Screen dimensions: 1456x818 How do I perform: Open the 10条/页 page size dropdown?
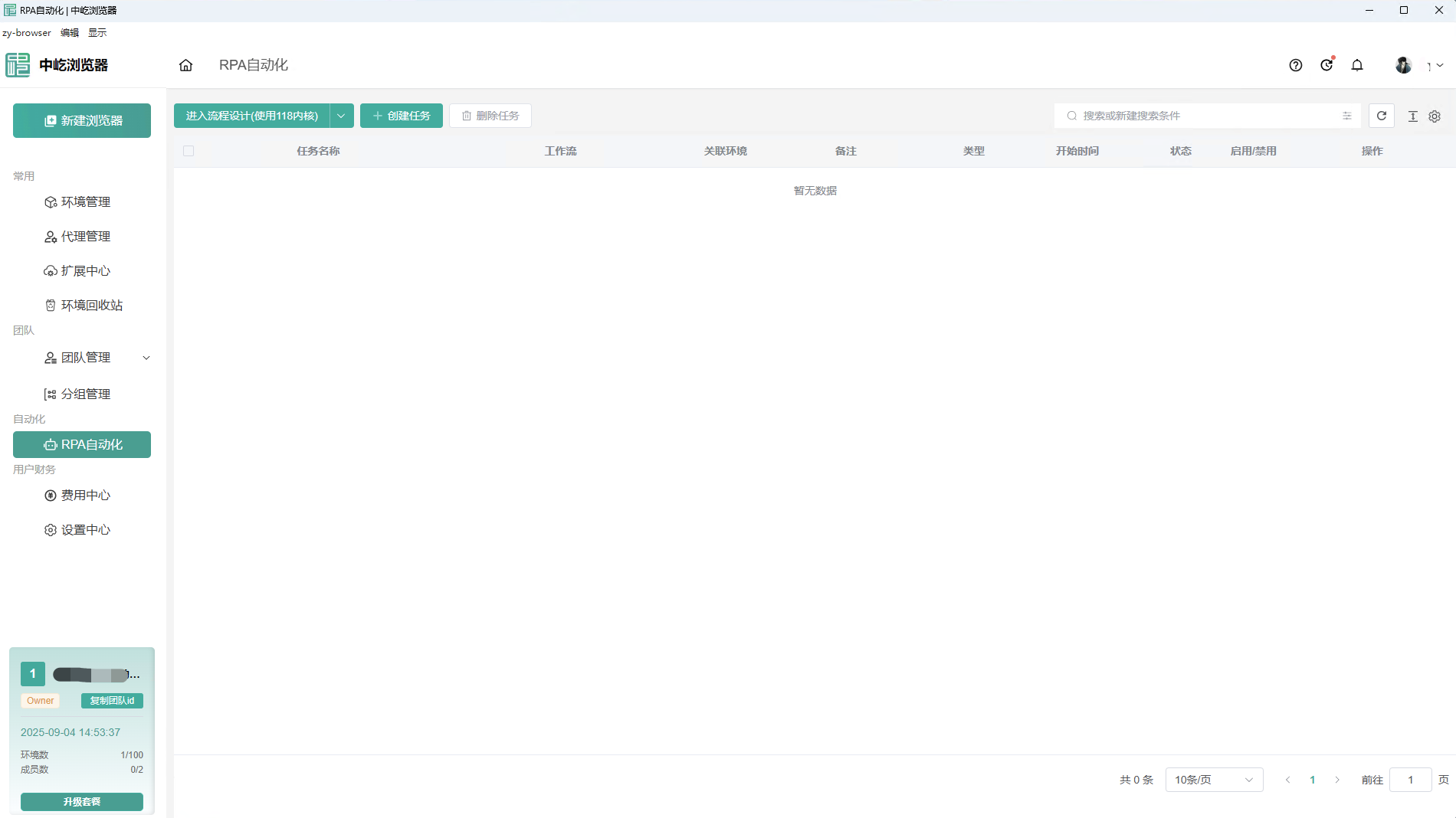pyautogui.click(x=1213, y=780)
